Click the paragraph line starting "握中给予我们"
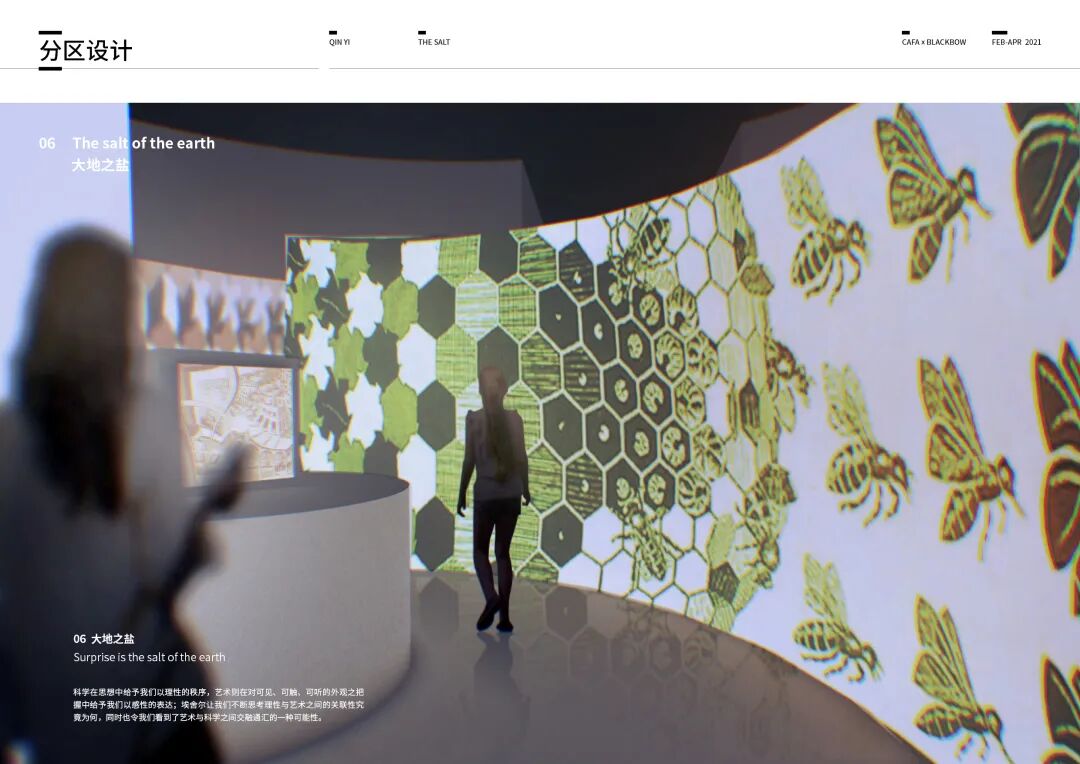Image resolution: width=1080 pixels, height=764 pixels. (x=218, y=705)
